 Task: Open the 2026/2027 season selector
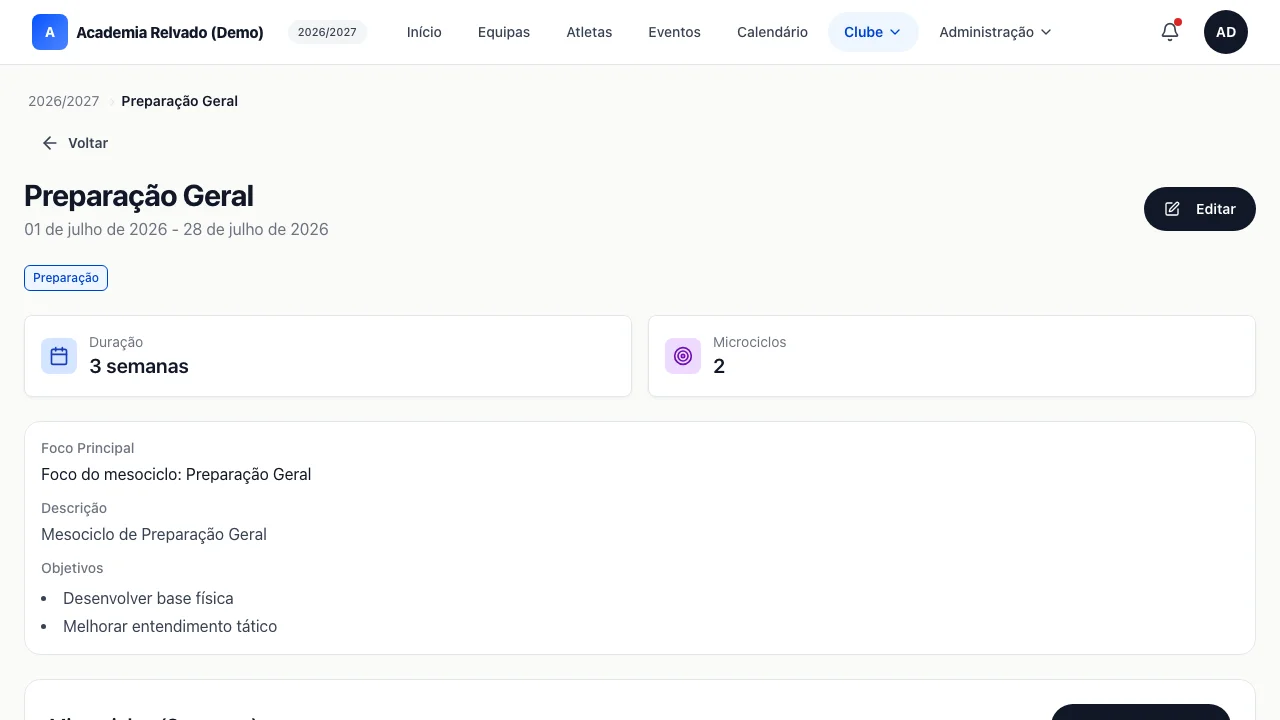click(x=327, y=32)
